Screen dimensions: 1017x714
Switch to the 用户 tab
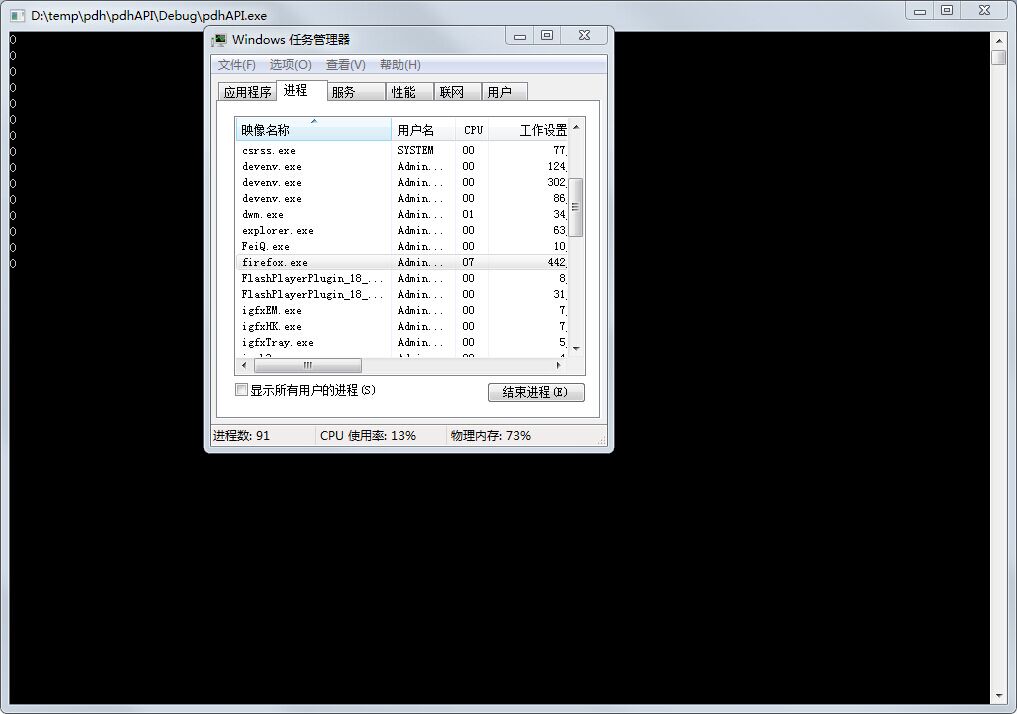click(x=504, y=92)
